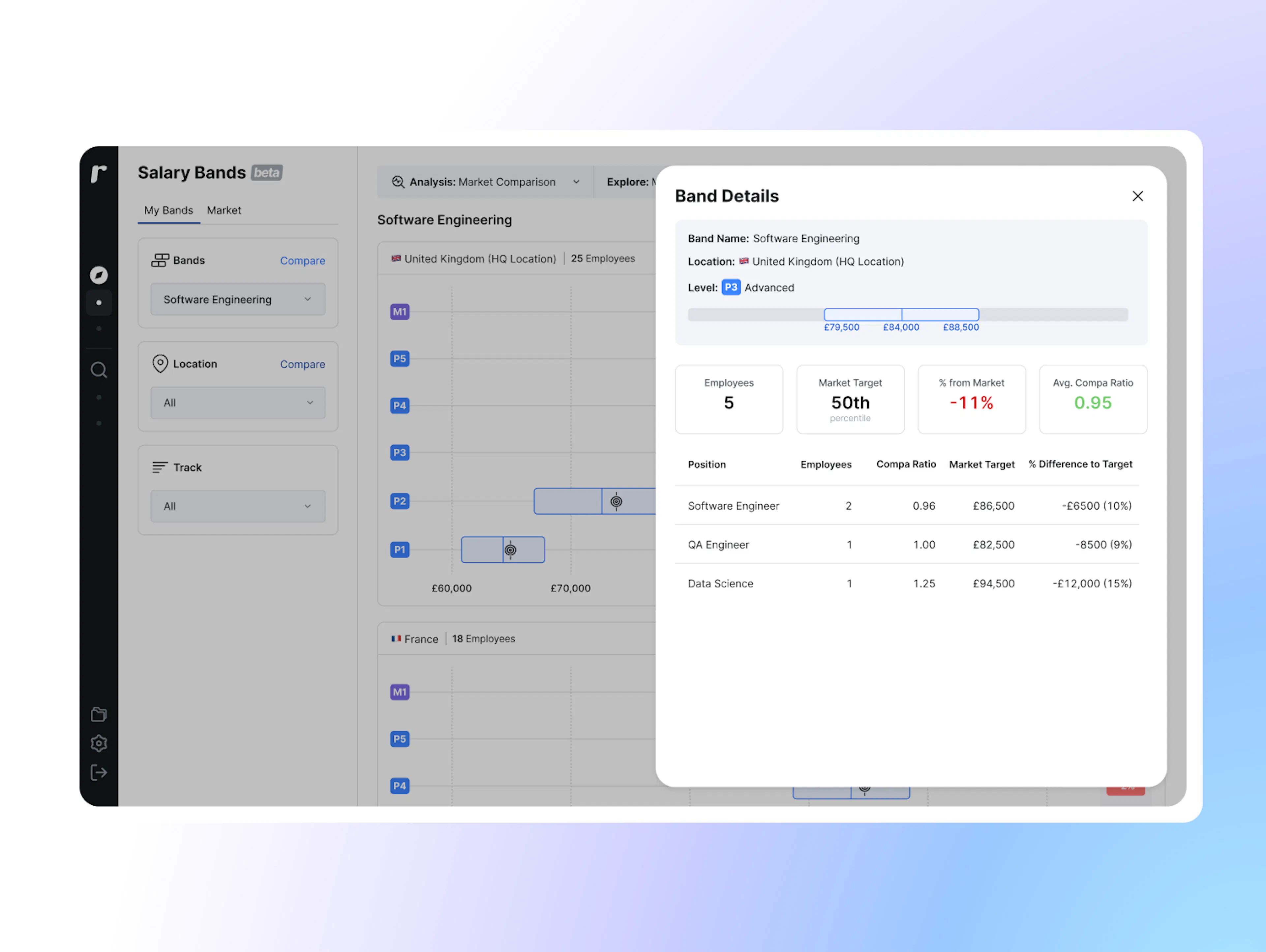Open settings gear in sidebar
Image resolution: width=1266 pixels, height=952 pixels.
coord(99,743)
